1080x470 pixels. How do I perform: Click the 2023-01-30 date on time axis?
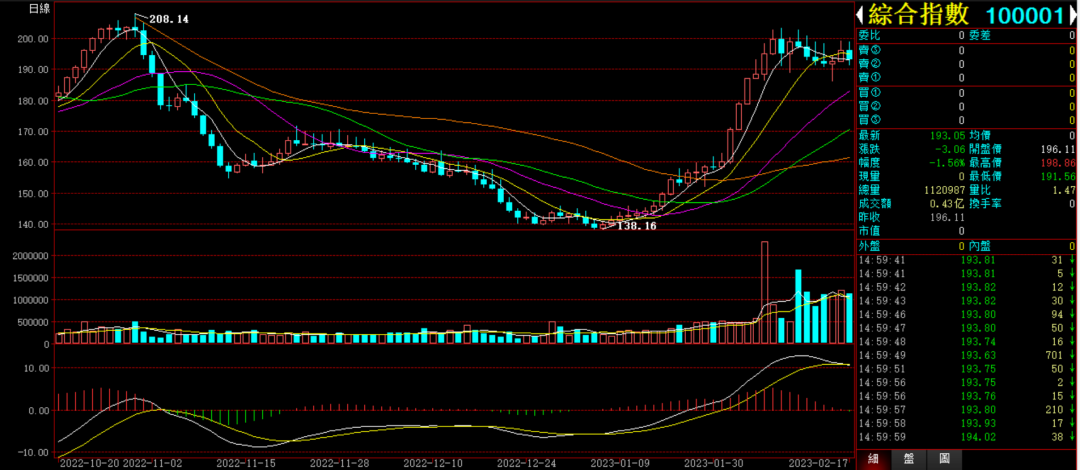716,463
